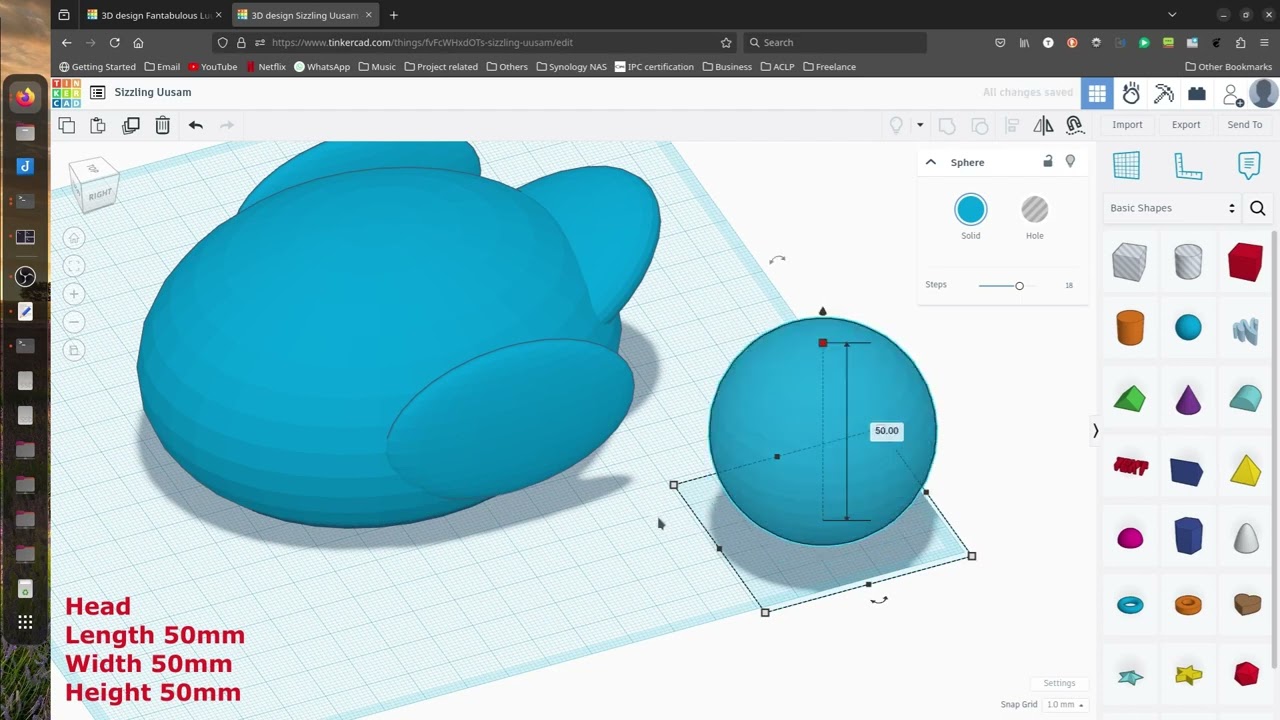Open the user profile avatar

coord(1263,93)
